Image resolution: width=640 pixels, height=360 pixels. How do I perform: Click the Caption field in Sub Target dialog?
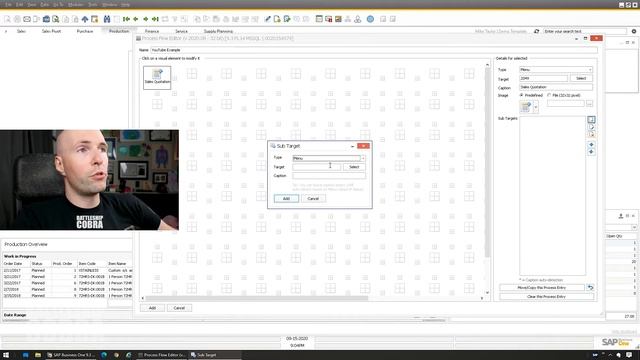[329, 176]
